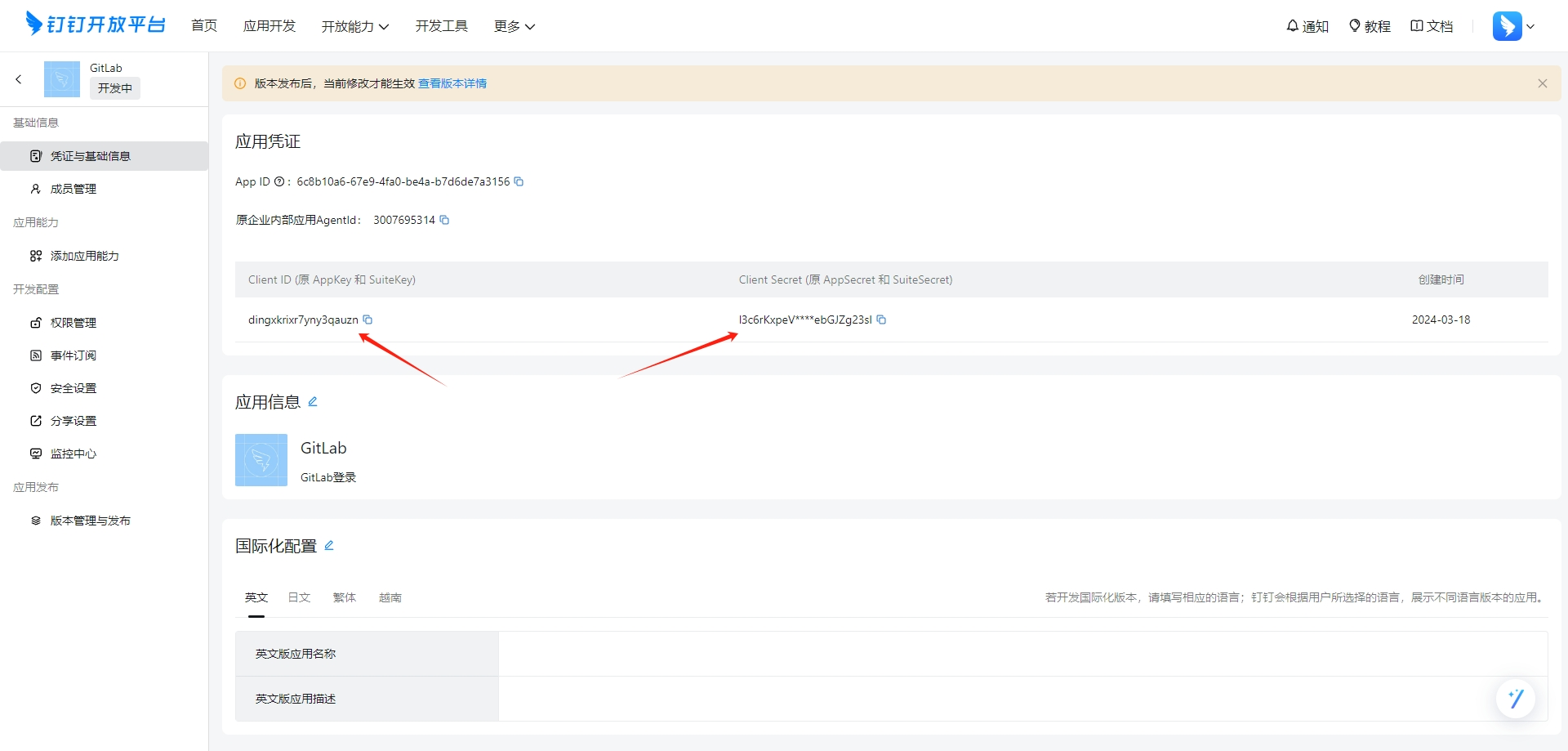Switch to the 越南 language tab
Image resolution: width=1568 pixels, height=751 pixels.
click(390, 597)
